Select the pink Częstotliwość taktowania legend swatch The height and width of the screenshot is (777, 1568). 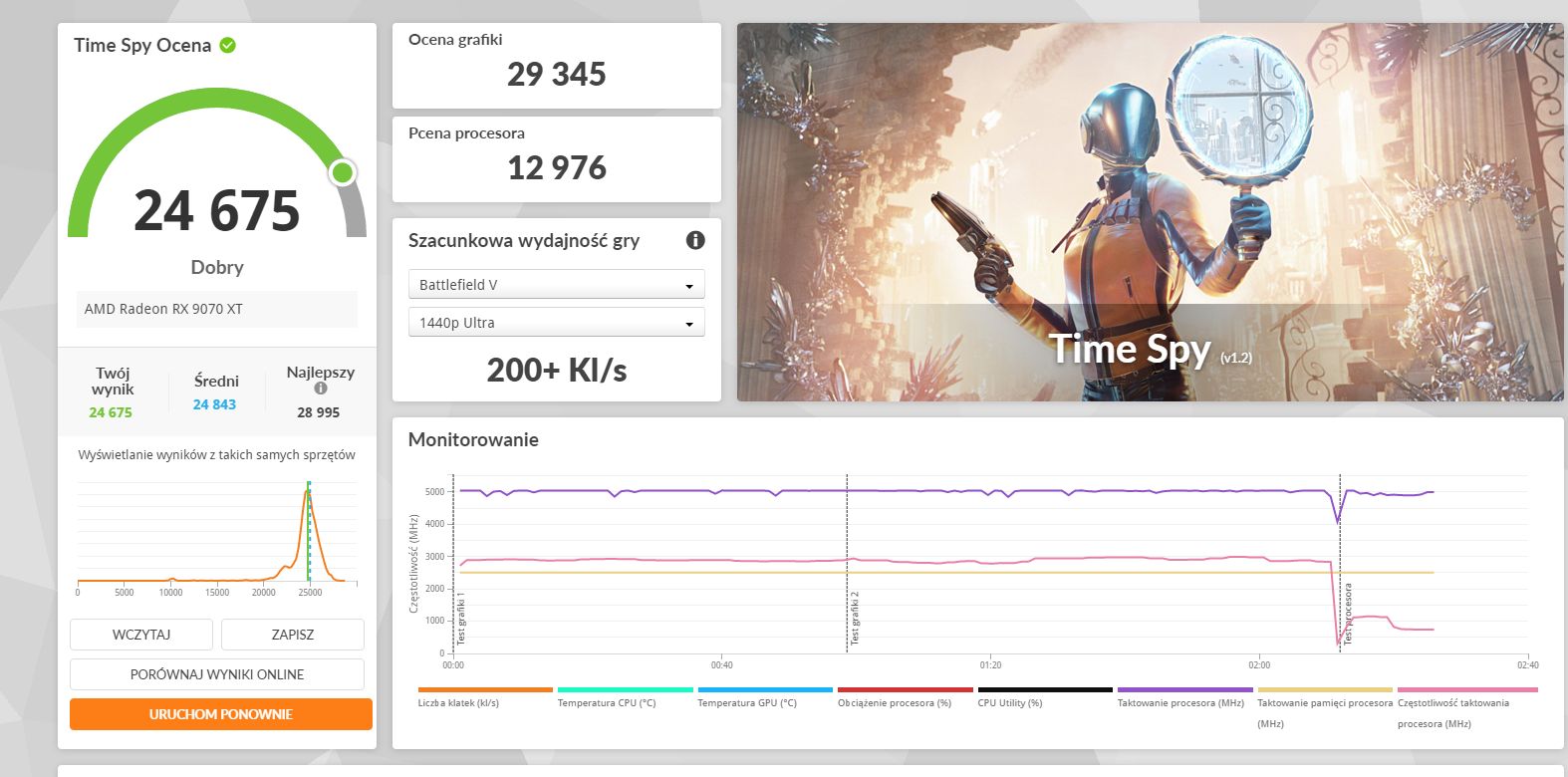tap(1467, 689)
